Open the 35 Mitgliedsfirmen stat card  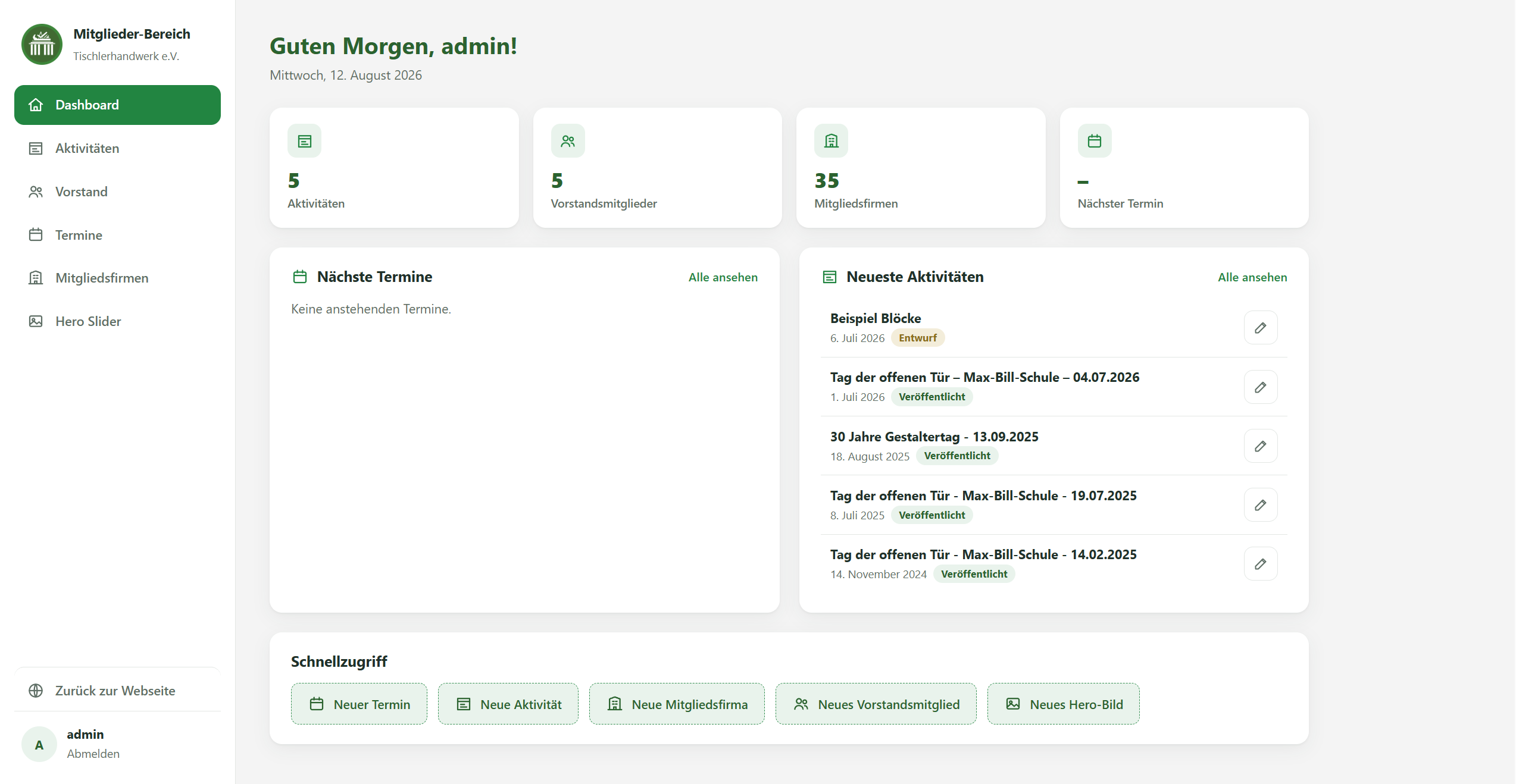point(921,168)
